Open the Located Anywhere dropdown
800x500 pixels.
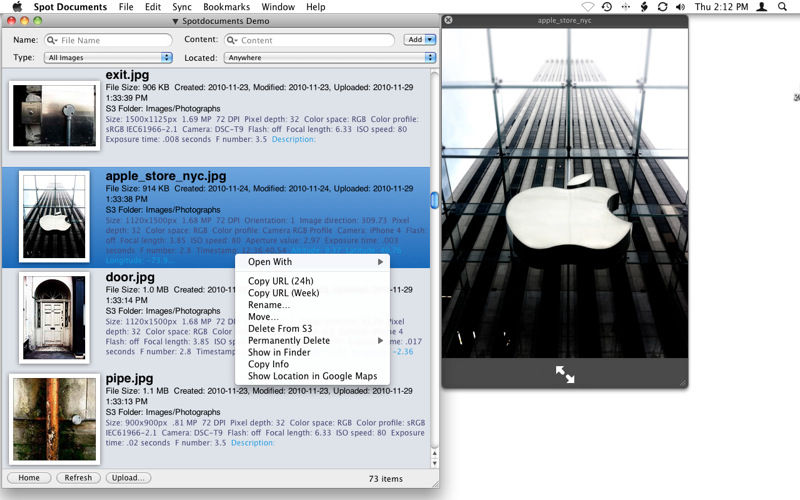[x=330, y=58]
